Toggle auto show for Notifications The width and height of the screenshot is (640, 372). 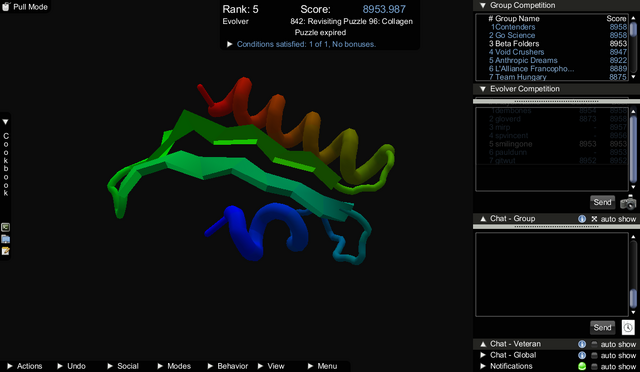(x=594, y=366)
